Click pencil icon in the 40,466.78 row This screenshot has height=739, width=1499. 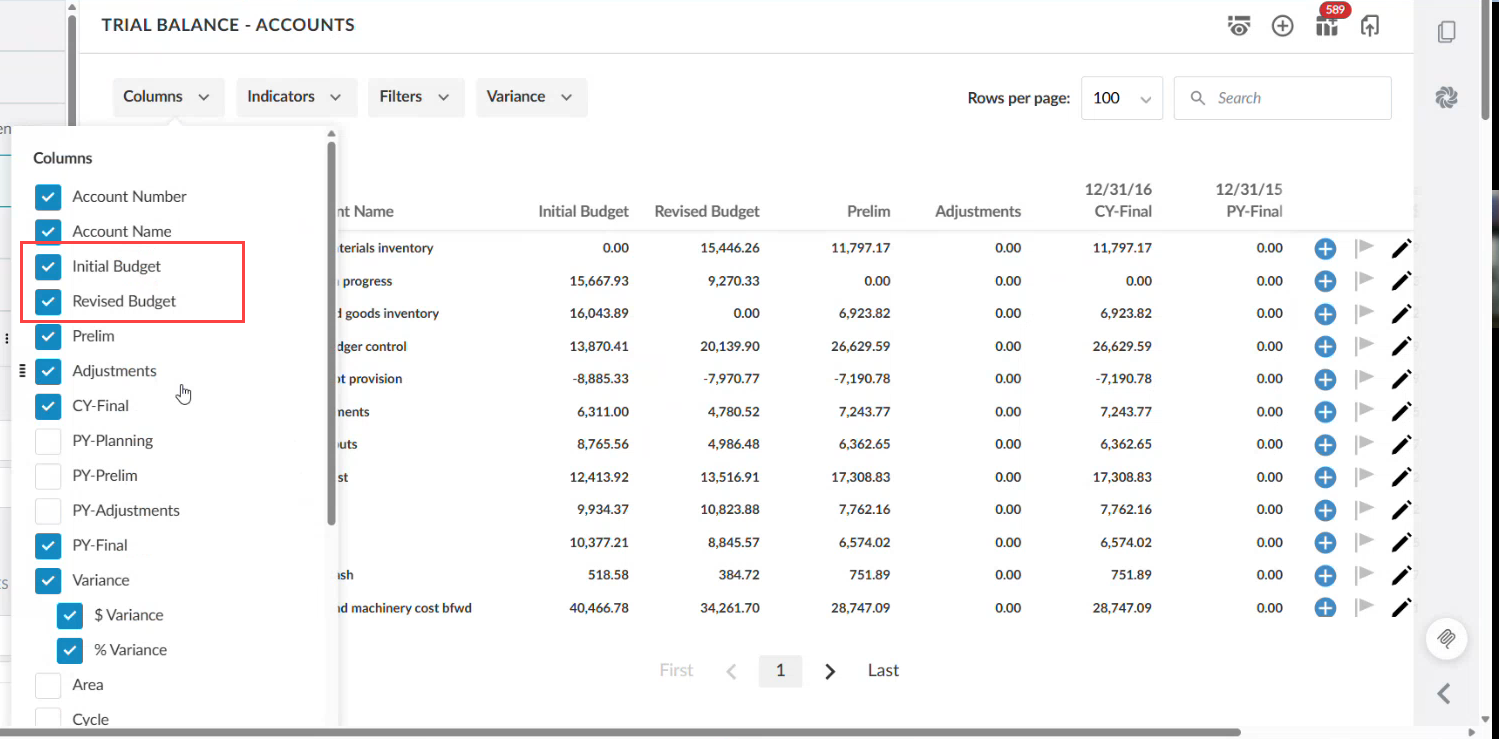[x=1401, y=607]
